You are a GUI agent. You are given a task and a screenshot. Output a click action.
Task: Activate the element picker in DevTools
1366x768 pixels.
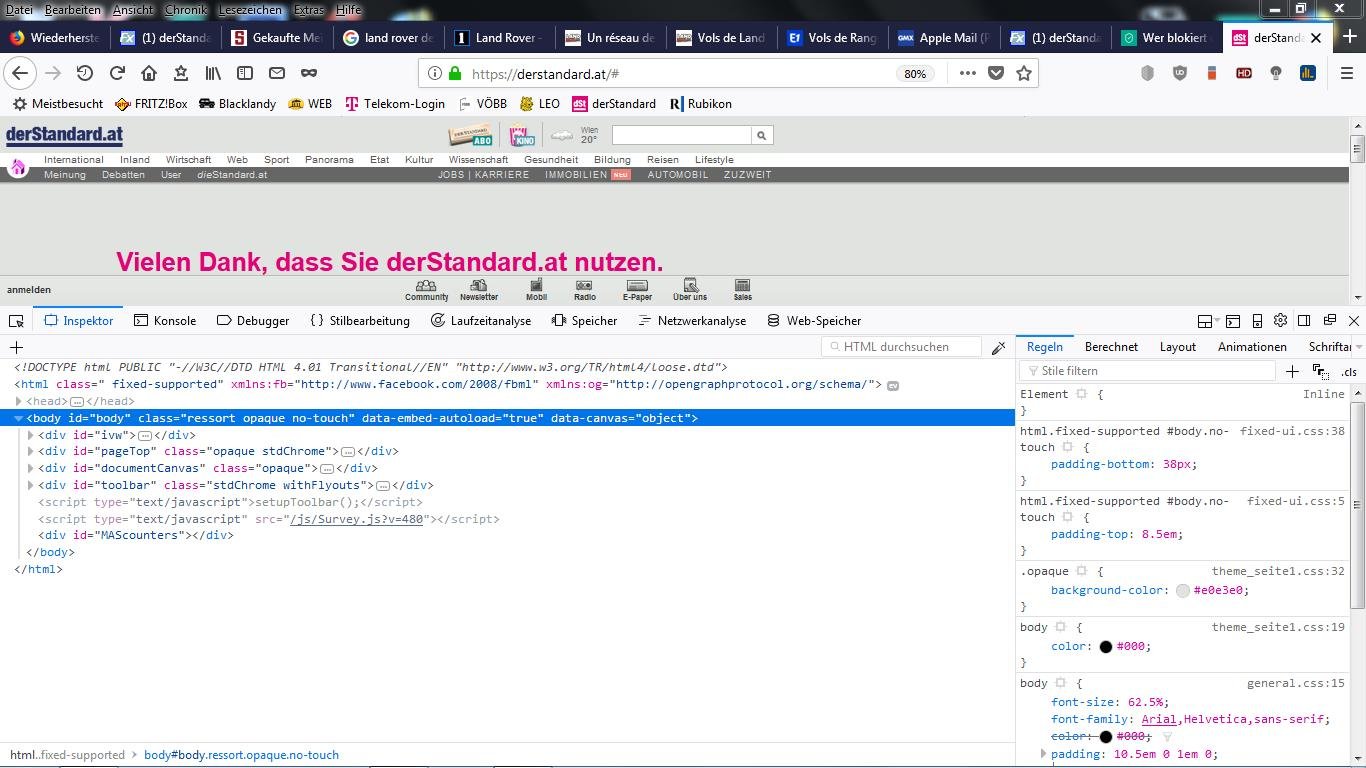(x=16, y=321)
